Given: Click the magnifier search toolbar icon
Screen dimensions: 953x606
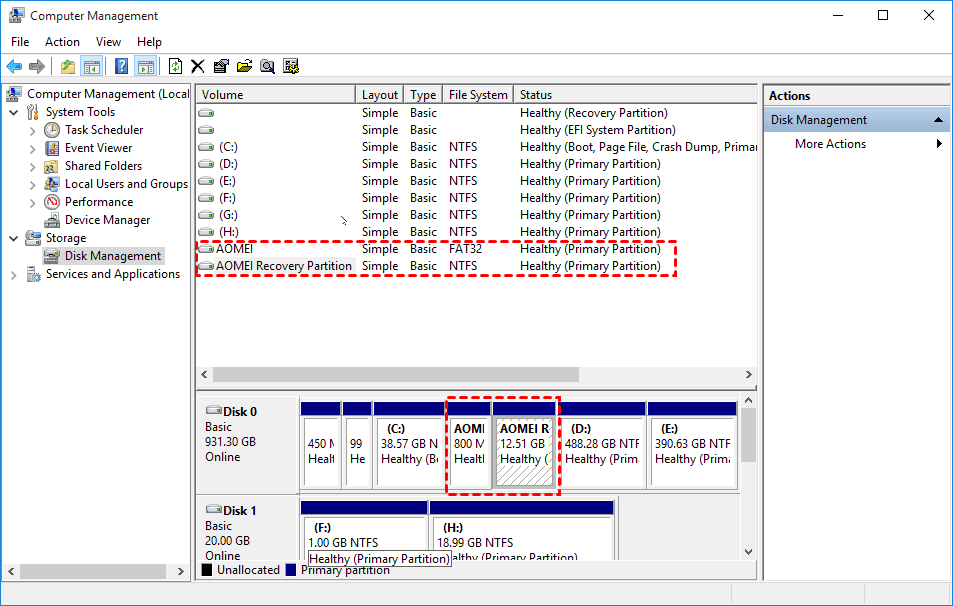Looking at the screenshot, I should click(x=267, y=67).
